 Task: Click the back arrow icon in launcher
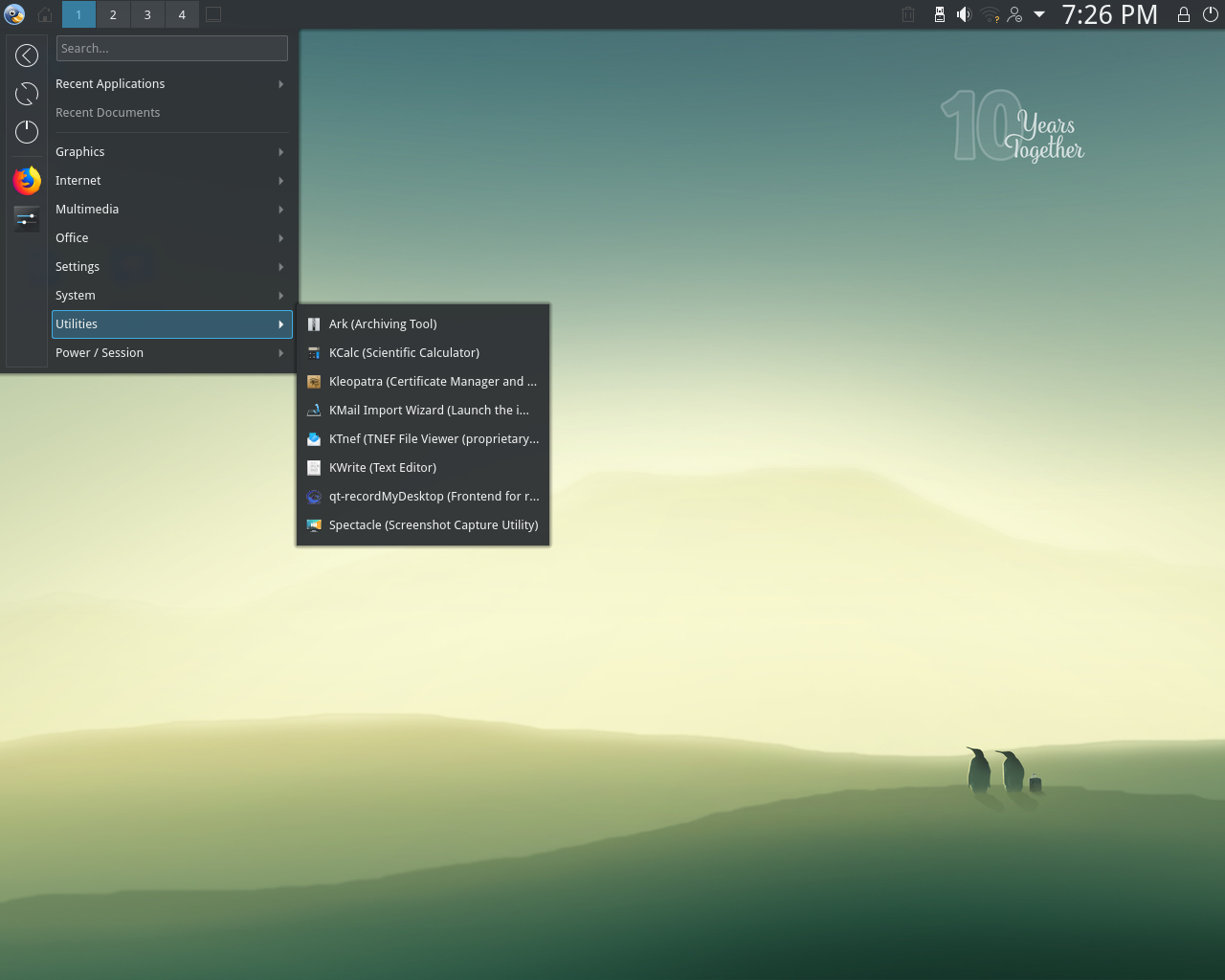(27, 56)
